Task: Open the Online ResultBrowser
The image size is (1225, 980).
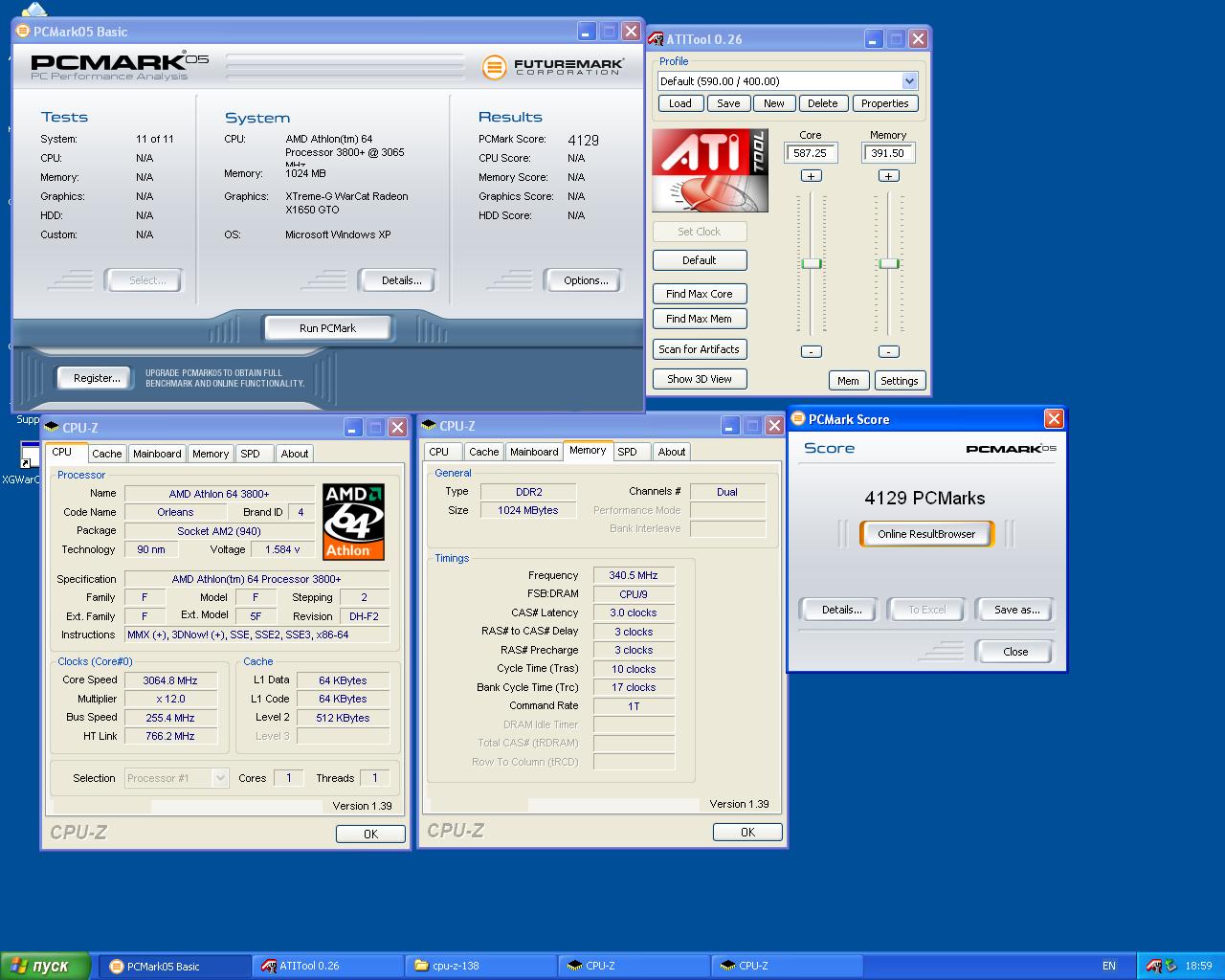Action: click(x=926, y=534)
